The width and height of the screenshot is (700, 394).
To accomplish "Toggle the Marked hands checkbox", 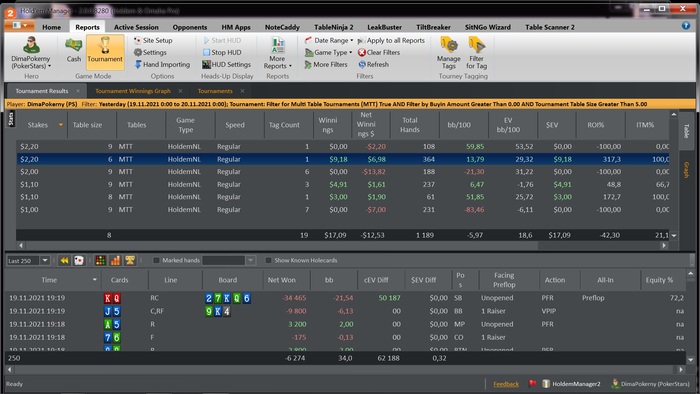I will 156,260.
